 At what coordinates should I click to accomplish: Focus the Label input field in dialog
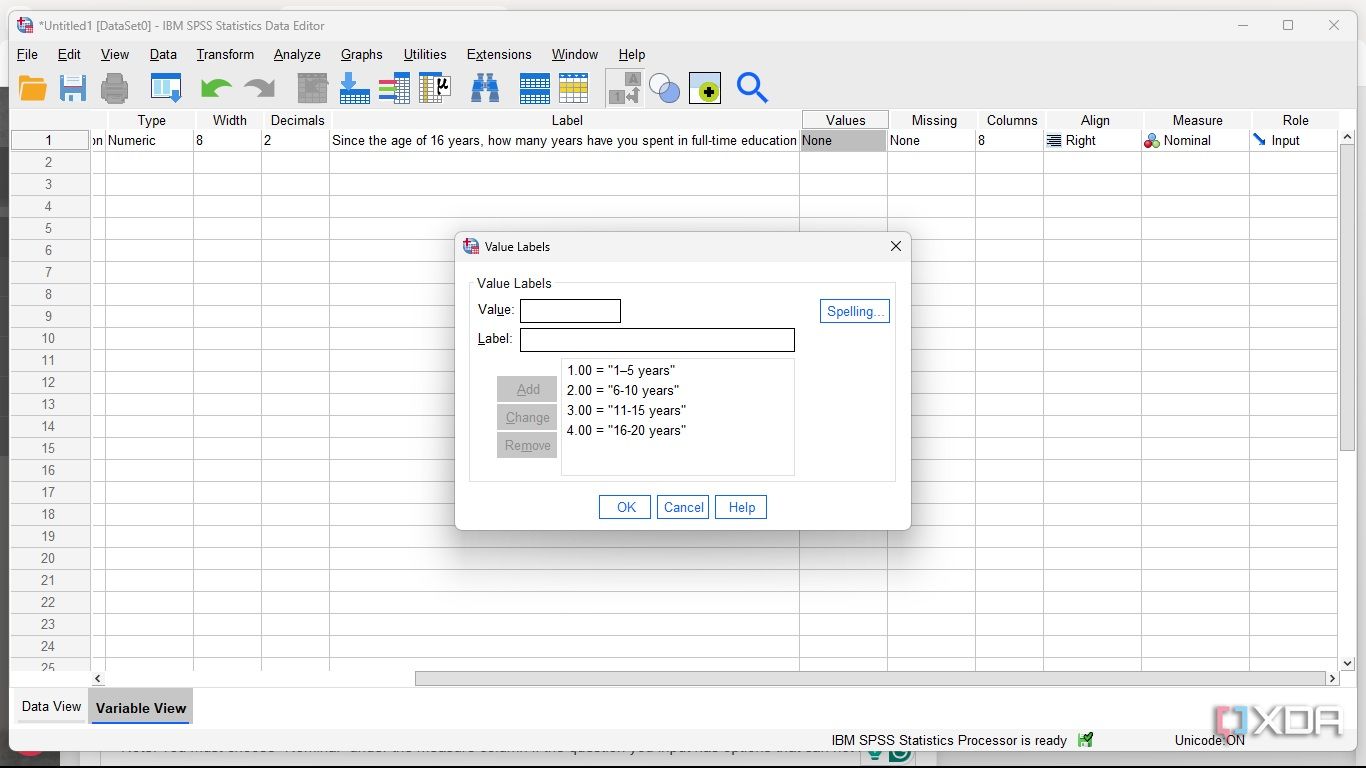657,340
